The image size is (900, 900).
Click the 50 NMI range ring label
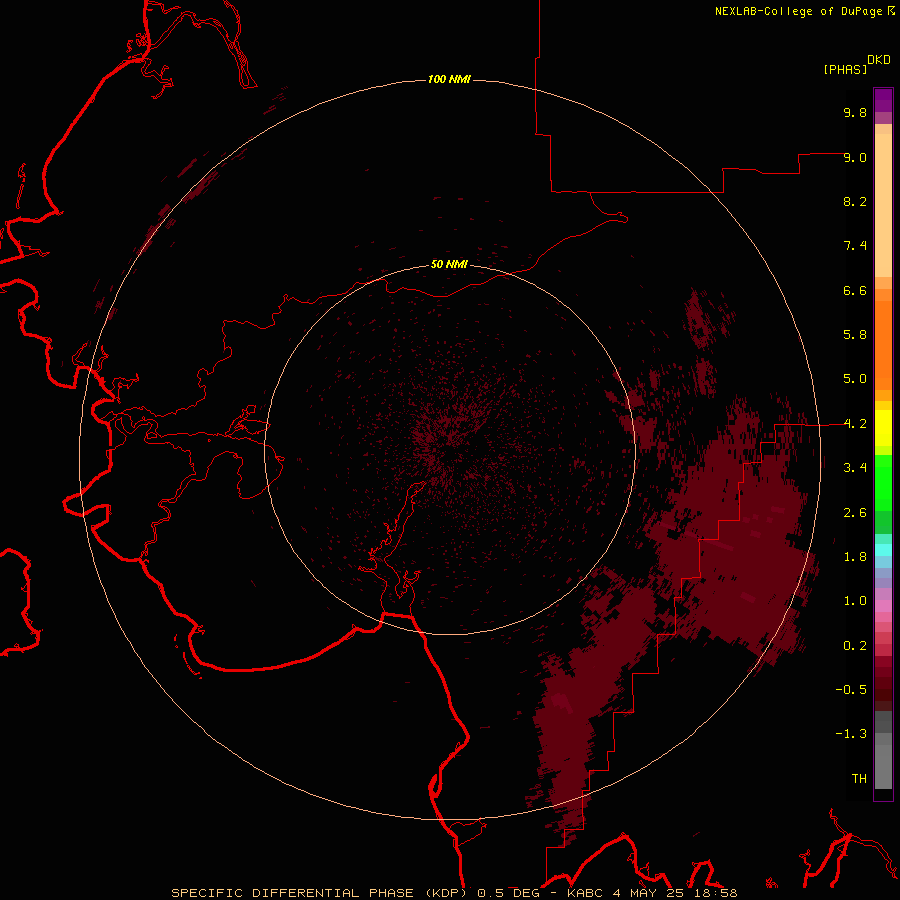pyautogui.click(x=449, y=264)
